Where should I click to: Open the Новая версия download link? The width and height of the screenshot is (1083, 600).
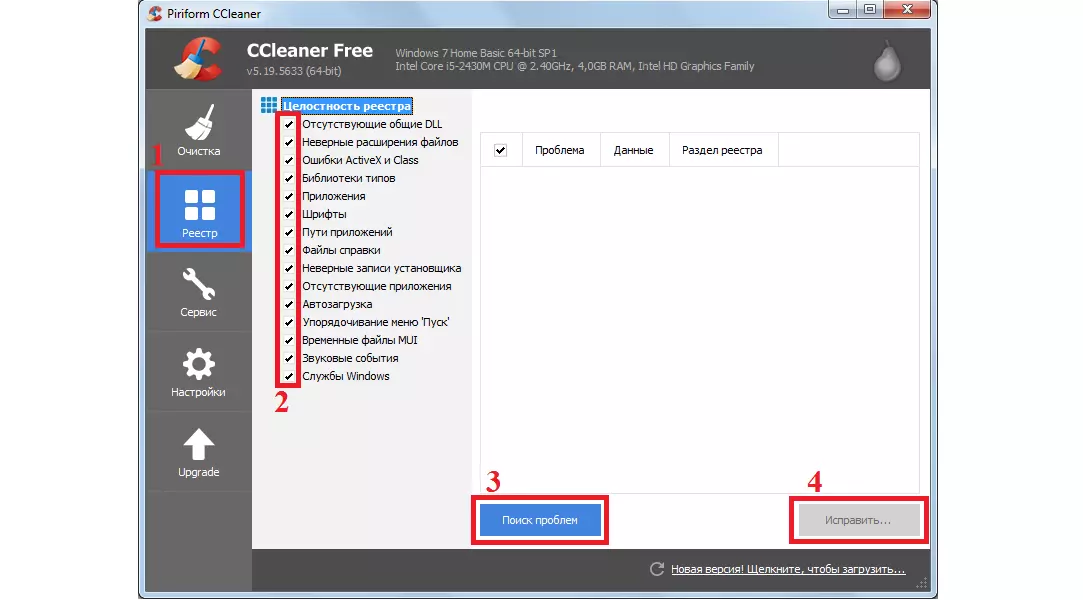point(788,569)
